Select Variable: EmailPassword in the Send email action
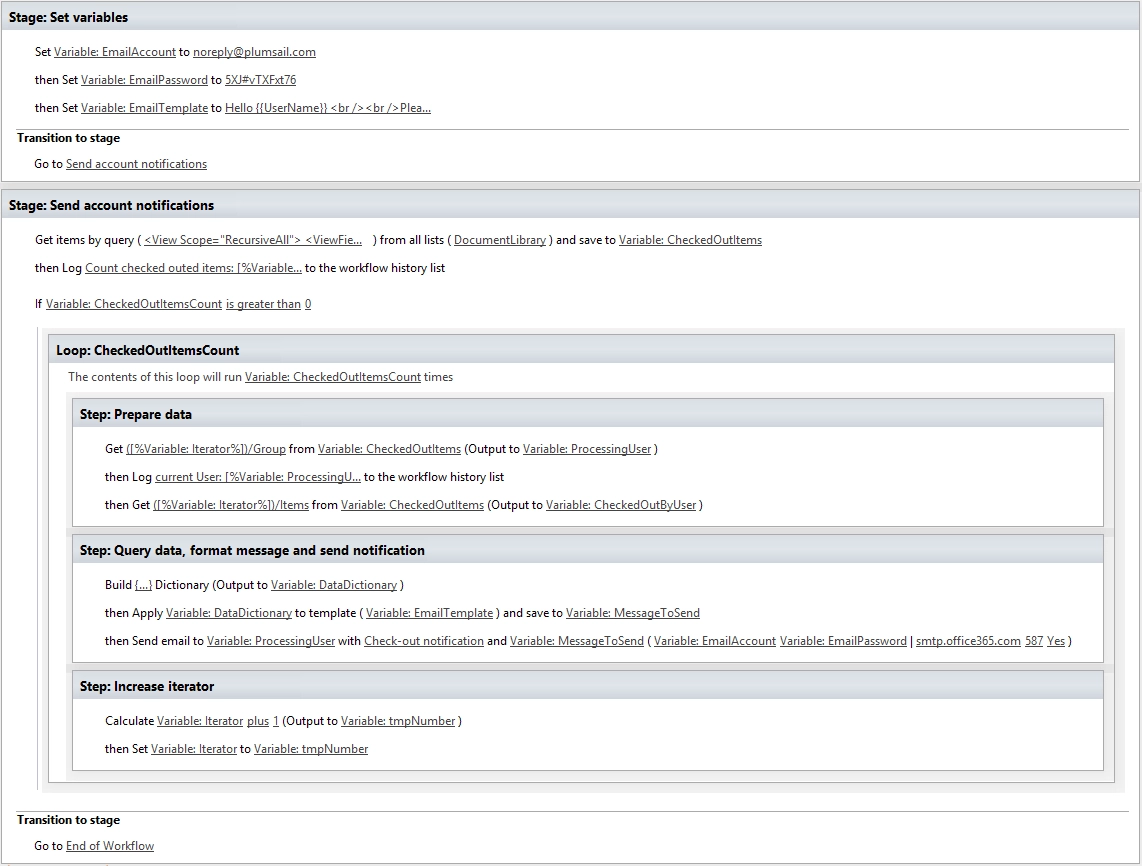 (843, 641)
